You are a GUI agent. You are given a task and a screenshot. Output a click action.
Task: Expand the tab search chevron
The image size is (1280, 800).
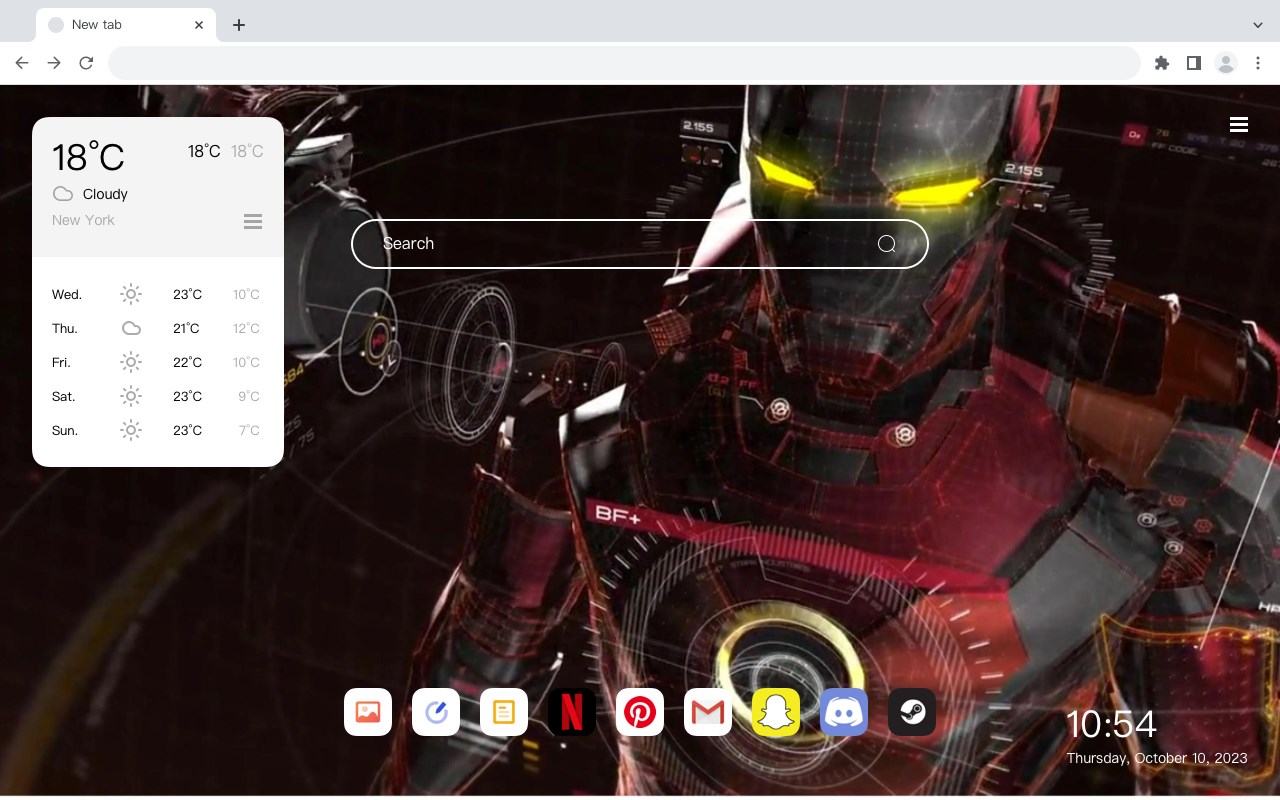click(1258, 25)
